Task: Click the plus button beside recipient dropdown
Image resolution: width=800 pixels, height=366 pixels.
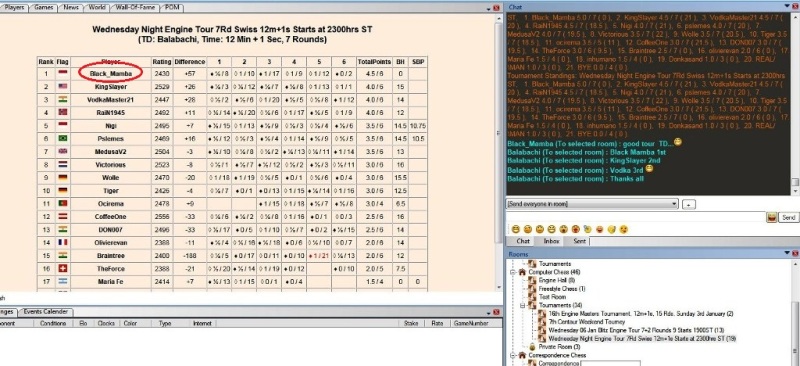Action: [x=689, y=204]
